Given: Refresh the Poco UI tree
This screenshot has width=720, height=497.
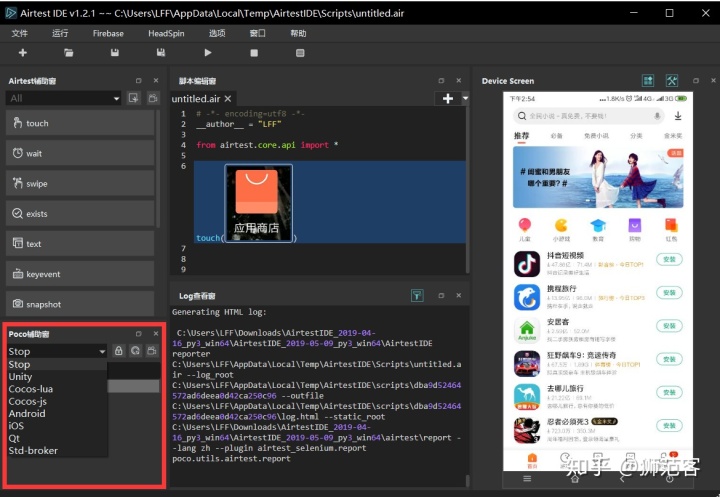Looking at the screenshot, I should point(135,351).
